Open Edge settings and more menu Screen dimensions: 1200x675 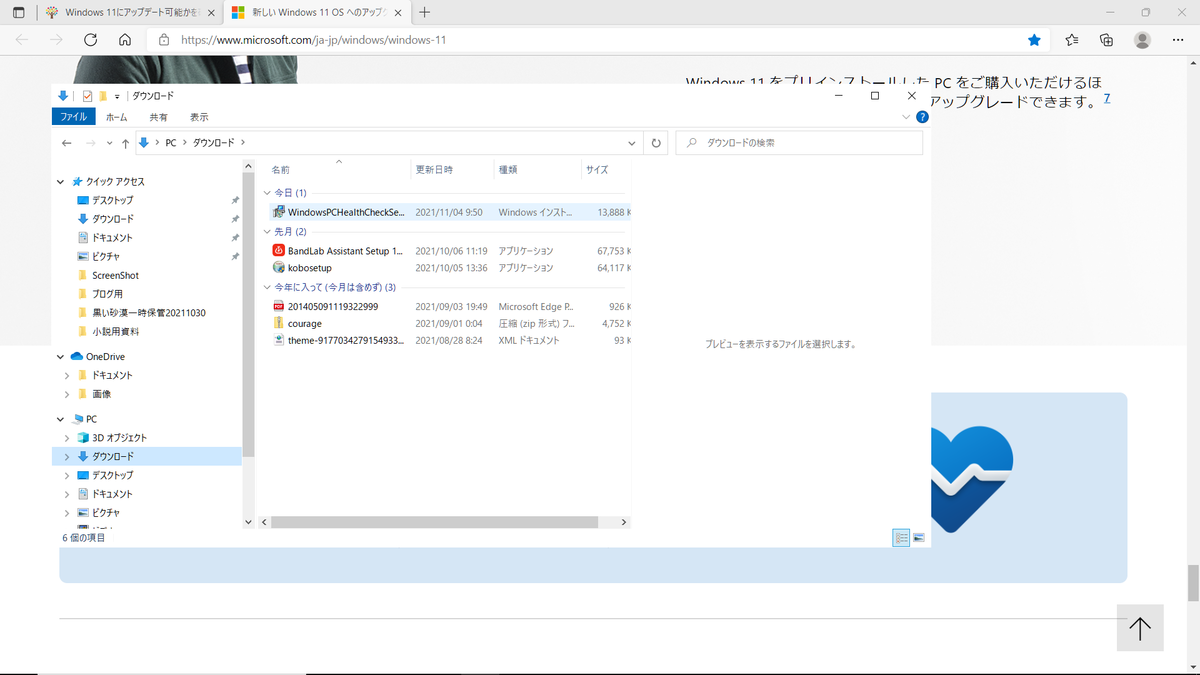[1177, 40]
